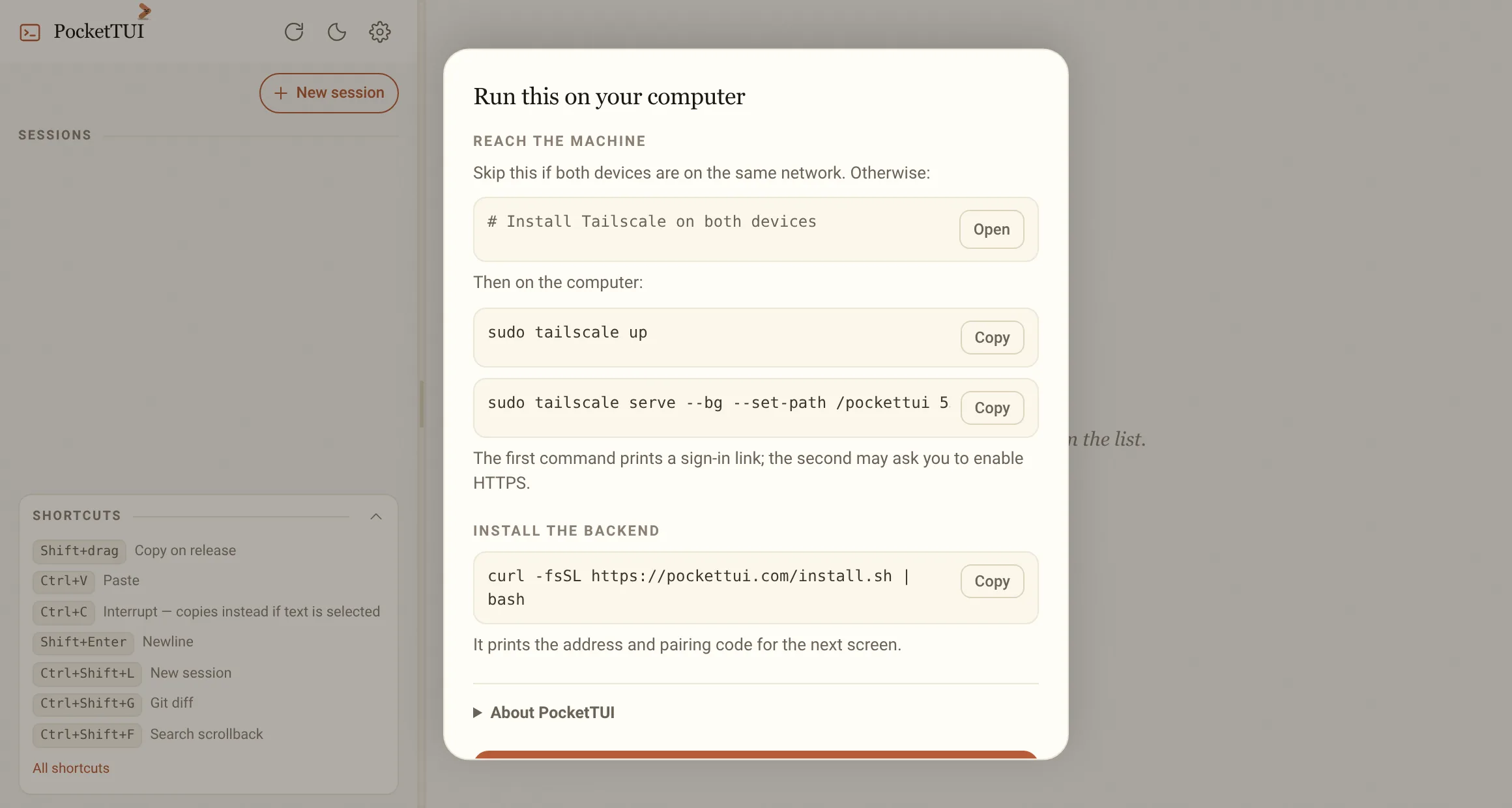Click the 'Skip this if both devices' sentence

pyautogui.click(x=701, y=173)
